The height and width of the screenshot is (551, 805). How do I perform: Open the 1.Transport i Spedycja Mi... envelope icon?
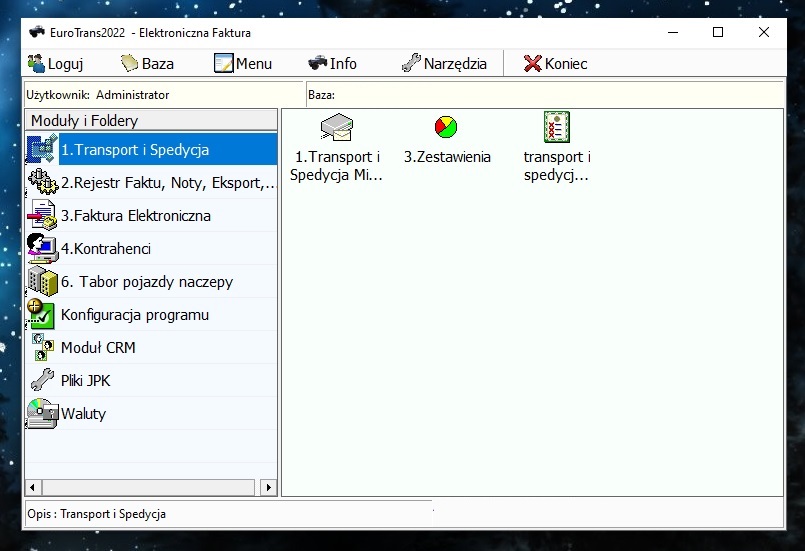click(336, 127)
